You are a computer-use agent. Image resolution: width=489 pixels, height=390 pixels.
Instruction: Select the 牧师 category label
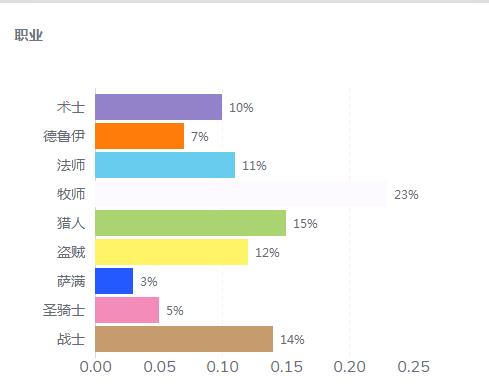pyautogui.click(x=71, y=194)
